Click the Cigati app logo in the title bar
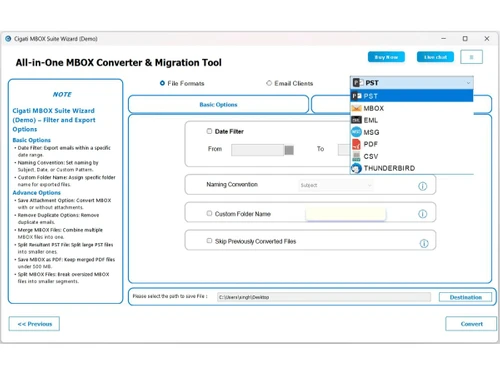This screenshot has height=375, width=500. click(x=8, y=39)
